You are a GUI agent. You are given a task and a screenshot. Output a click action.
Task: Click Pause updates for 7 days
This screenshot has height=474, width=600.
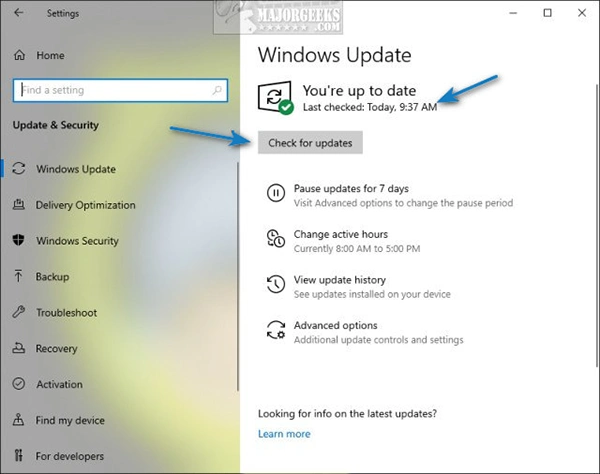(351, 188)
